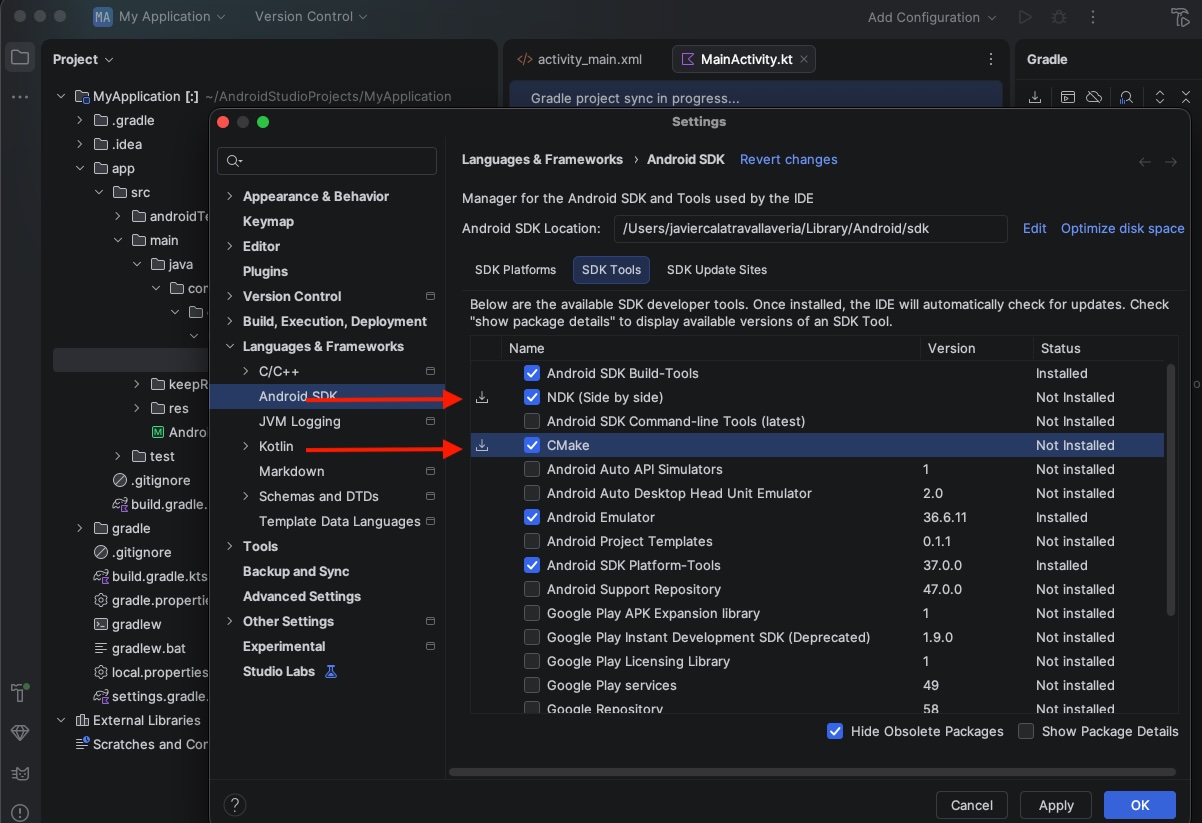
Task: Click the Cancel button
Action: pos(972,805)
